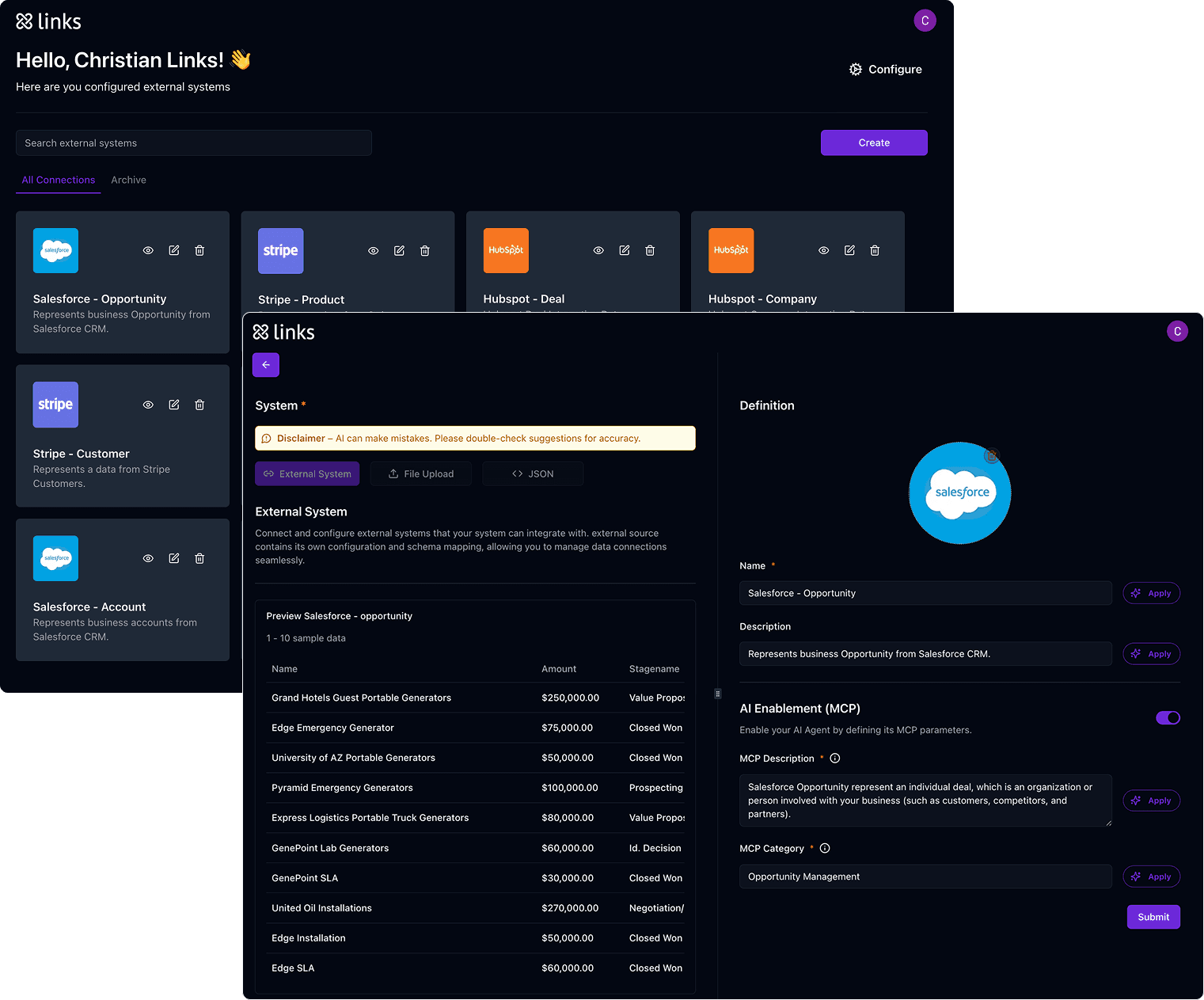The image size is (1204, 1000).
Task: Show info tooltip for MCP Category
Action: pyautogui.click(x=825, y=849)
